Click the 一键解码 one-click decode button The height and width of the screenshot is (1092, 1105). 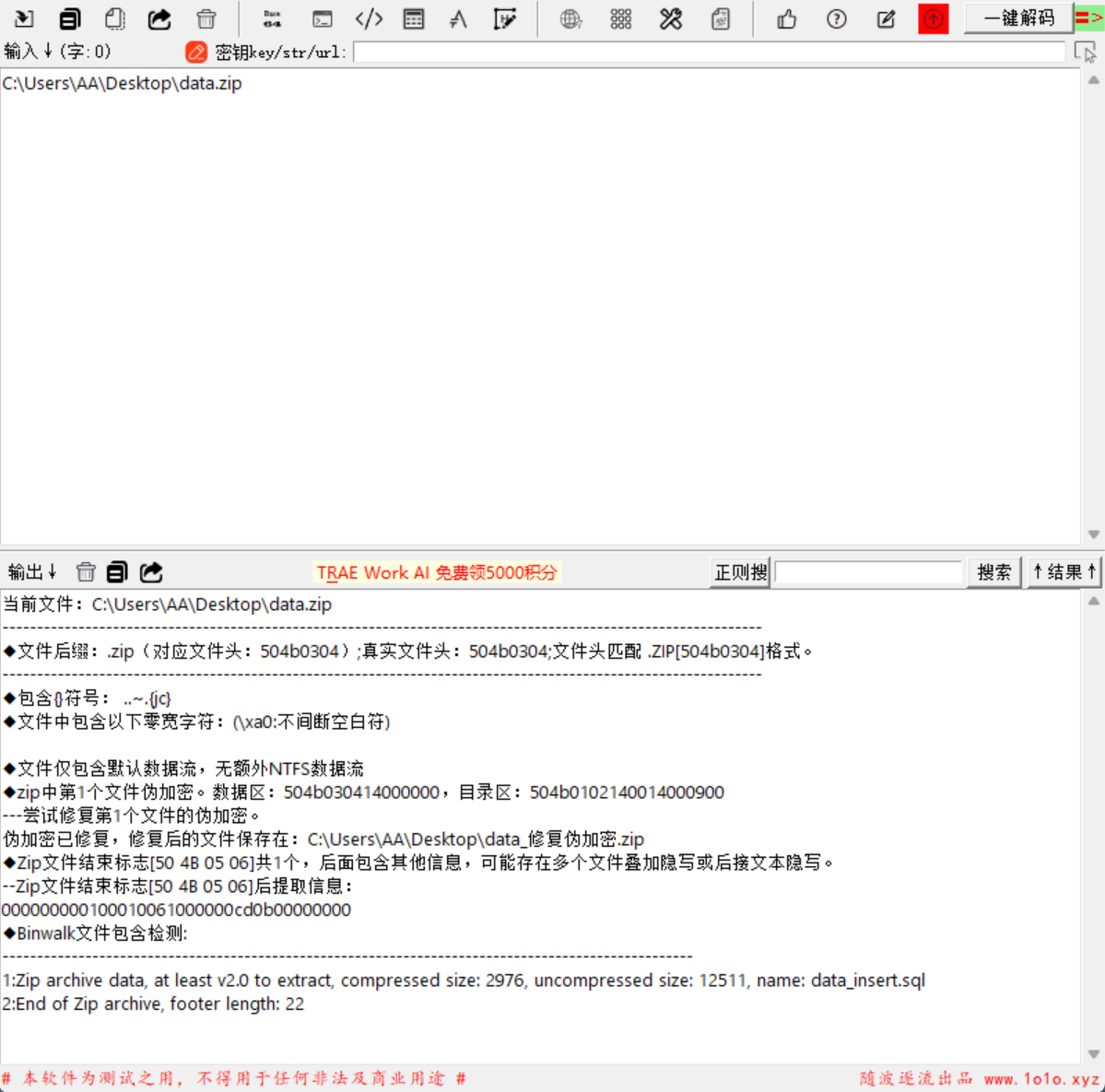click(x=1018, y=18)
